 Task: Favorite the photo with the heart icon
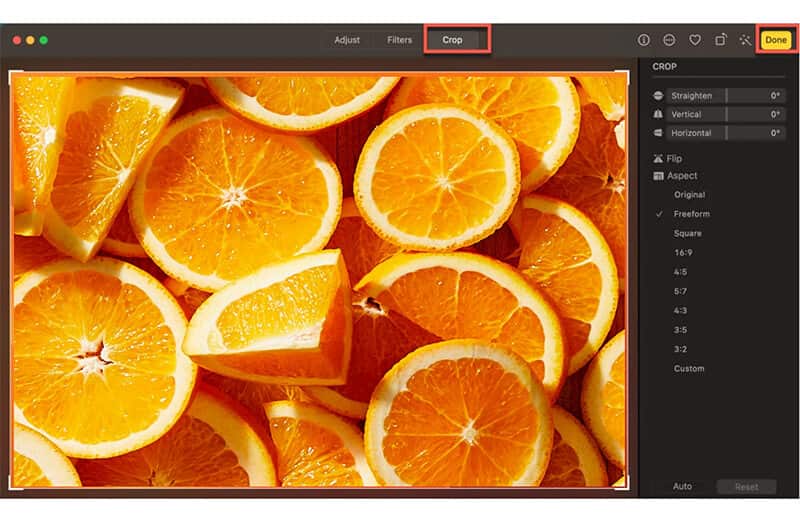click(x=694, y=40)
